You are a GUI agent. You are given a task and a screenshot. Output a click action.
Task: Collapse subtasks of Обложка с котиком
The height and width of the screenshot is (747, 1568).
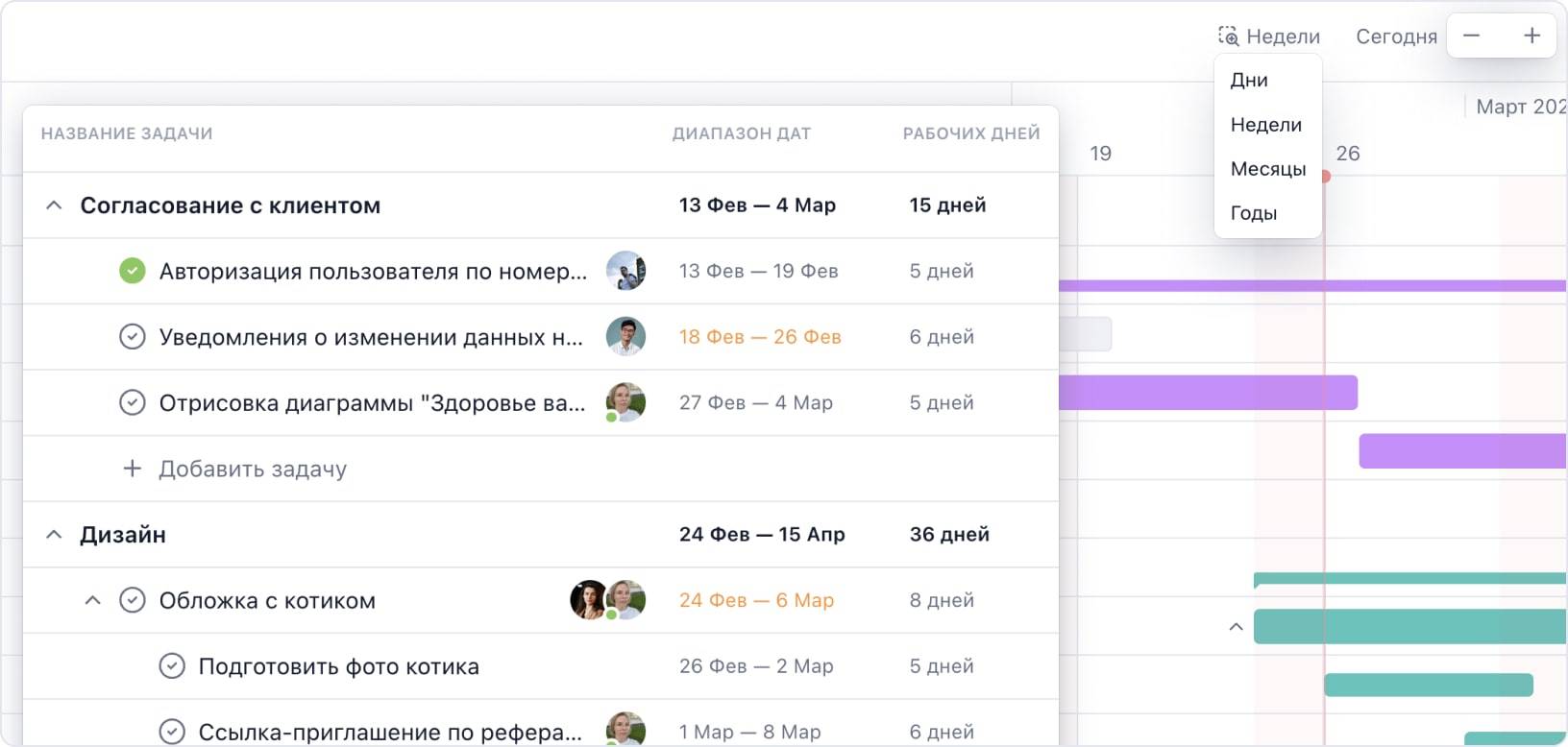pos(93,600)
